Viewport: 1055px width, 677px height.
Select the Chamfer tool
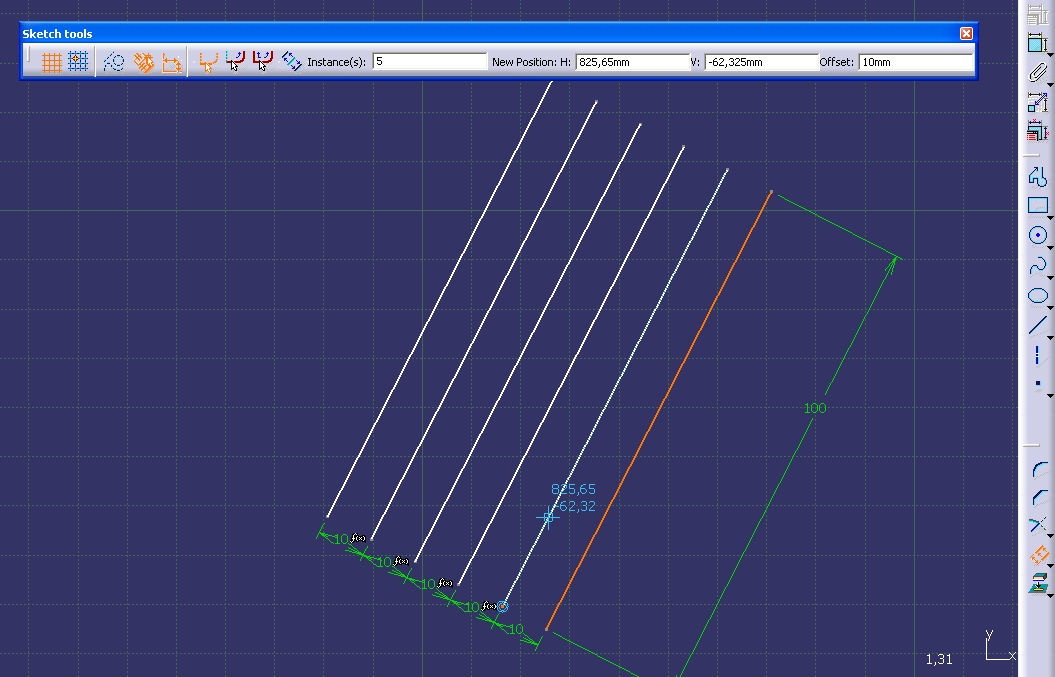point(1039,497)
